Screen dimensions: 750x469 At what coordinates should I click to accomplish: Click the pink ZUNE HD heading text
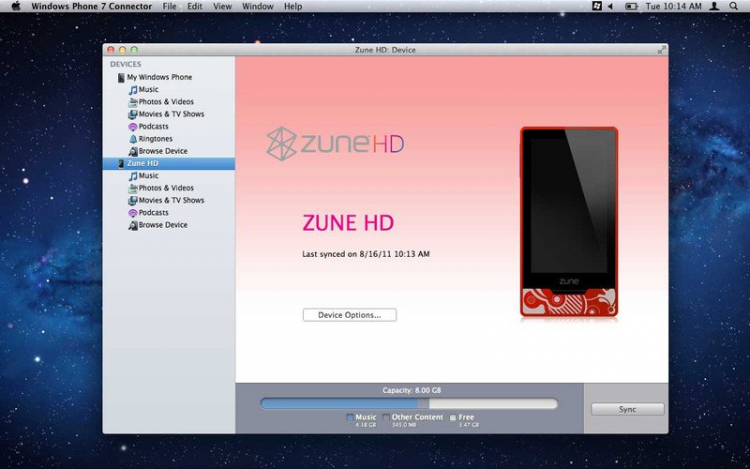[x=348, y=223]
